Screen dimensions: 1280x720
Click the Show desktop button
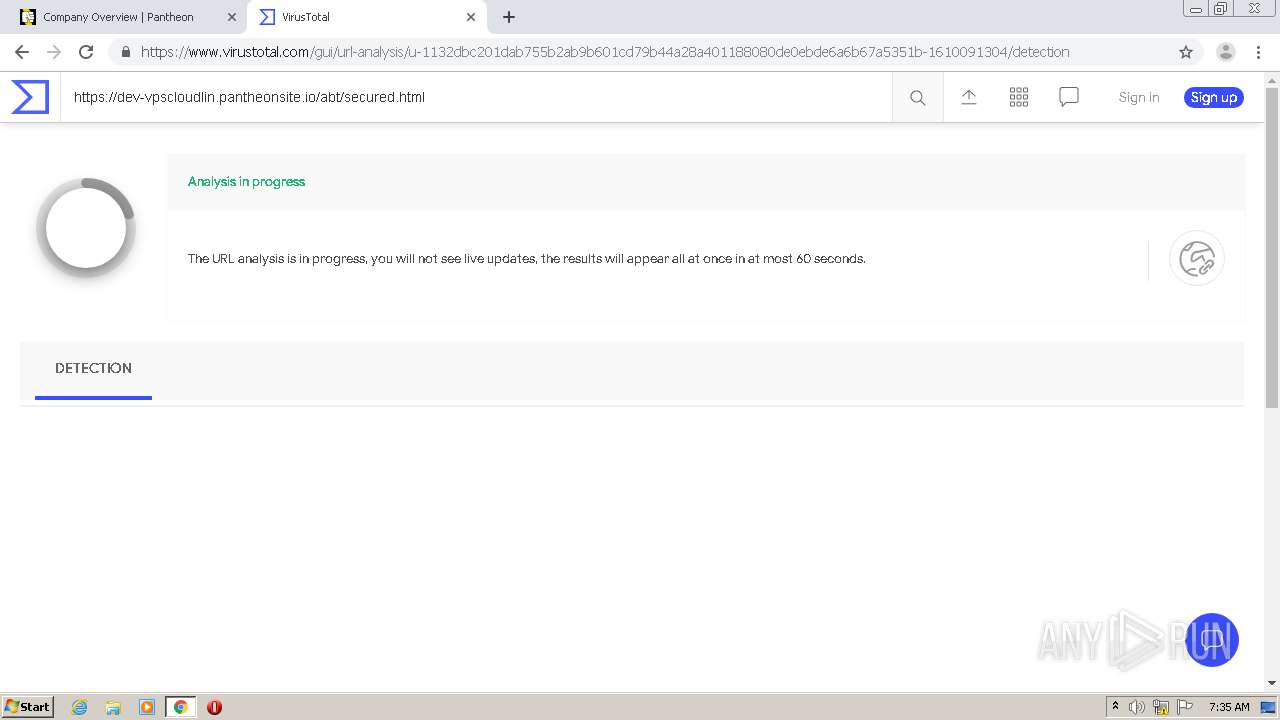1269,707
